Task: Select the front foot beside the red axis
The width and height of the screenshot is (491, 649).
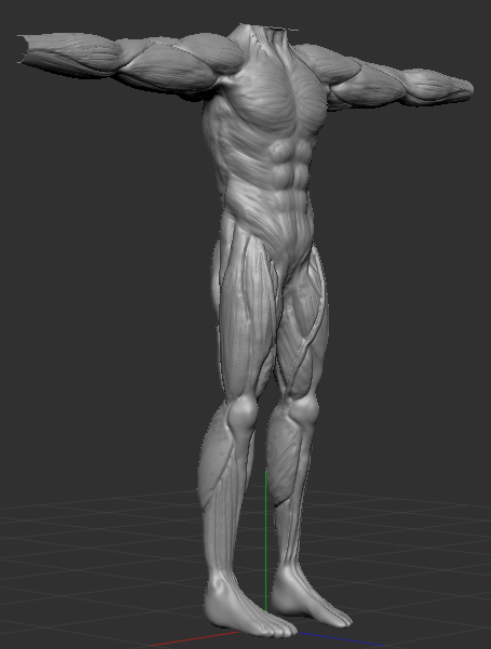Action: point(244,608)
